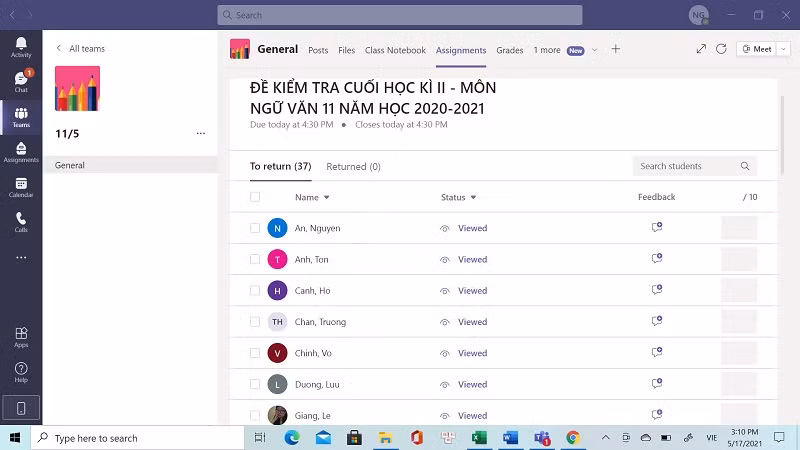Click the Meet button
The width and height of the screenshot is (800, 450).
pos(756,49)
